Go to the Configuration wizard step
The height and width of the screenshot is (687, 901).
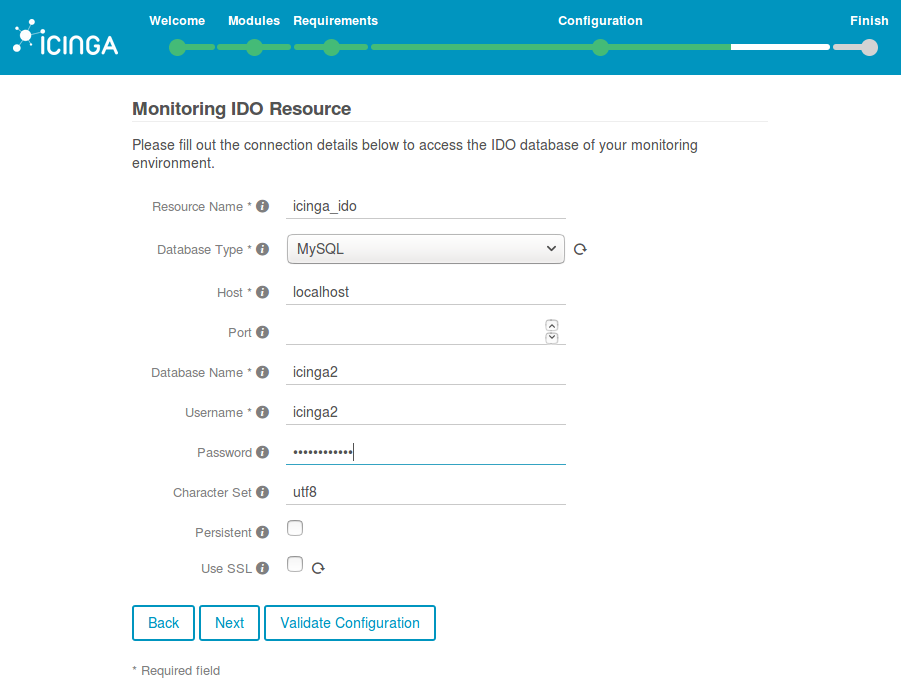[600, 21]
